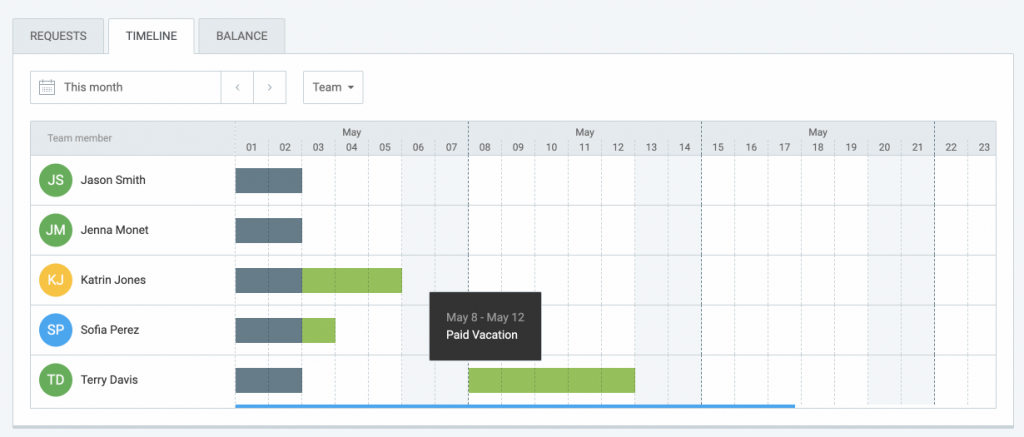This screenshot has width=1024, height=437.
Task: Click Terry Davis's gray time-off bar
Action: (x=268, y=380)
